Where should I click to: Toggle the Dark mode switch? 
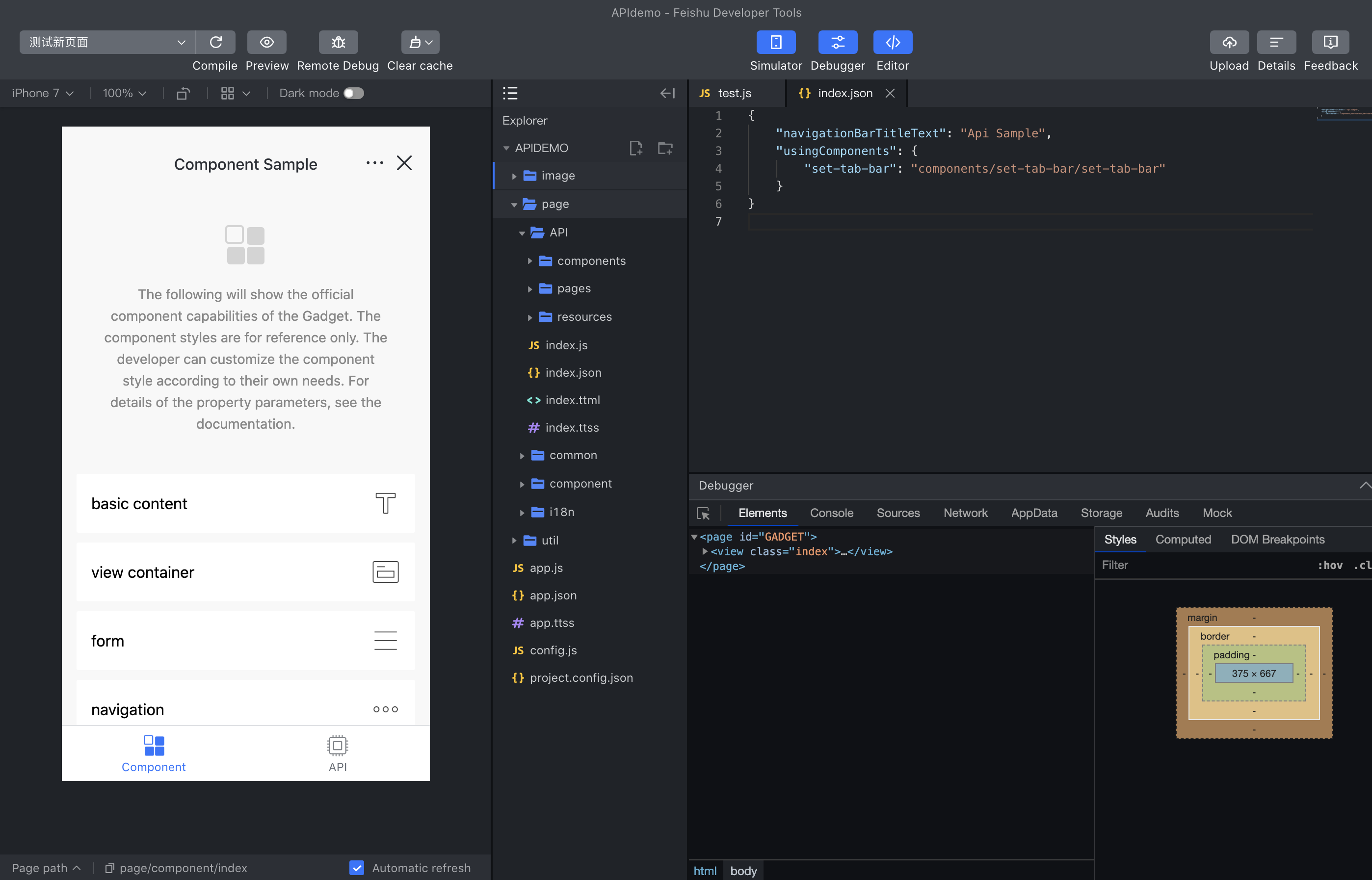click(x=353, y=93)
